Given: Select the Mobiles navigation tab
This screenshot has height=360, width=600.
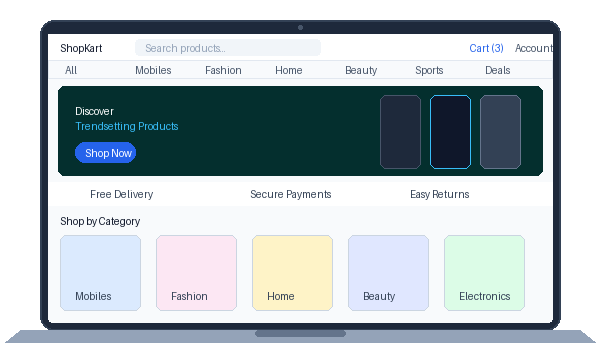Looking at the screenshot, I should click(153, 70).
